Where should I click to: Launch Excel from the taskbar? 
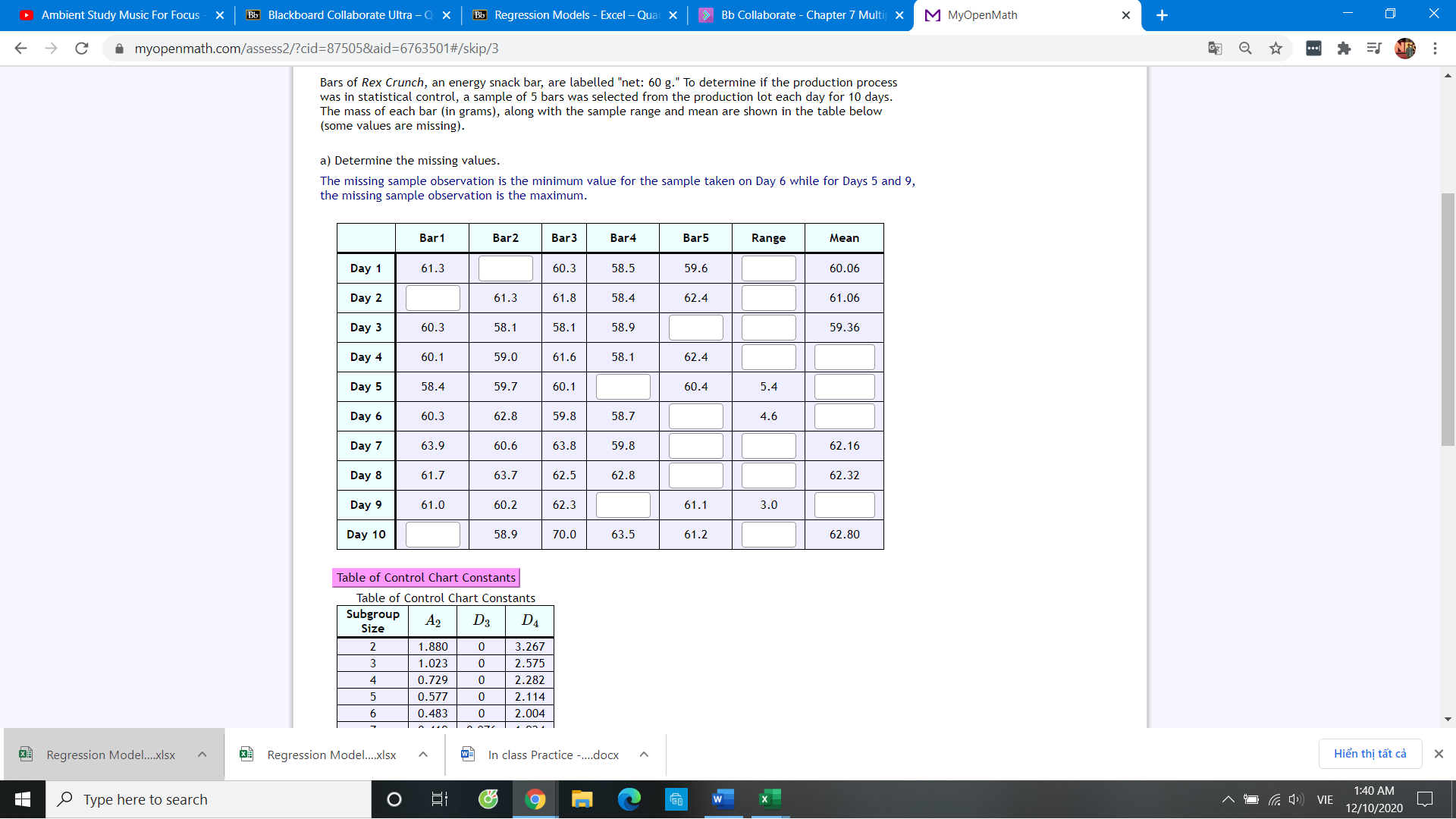(770, 799)
